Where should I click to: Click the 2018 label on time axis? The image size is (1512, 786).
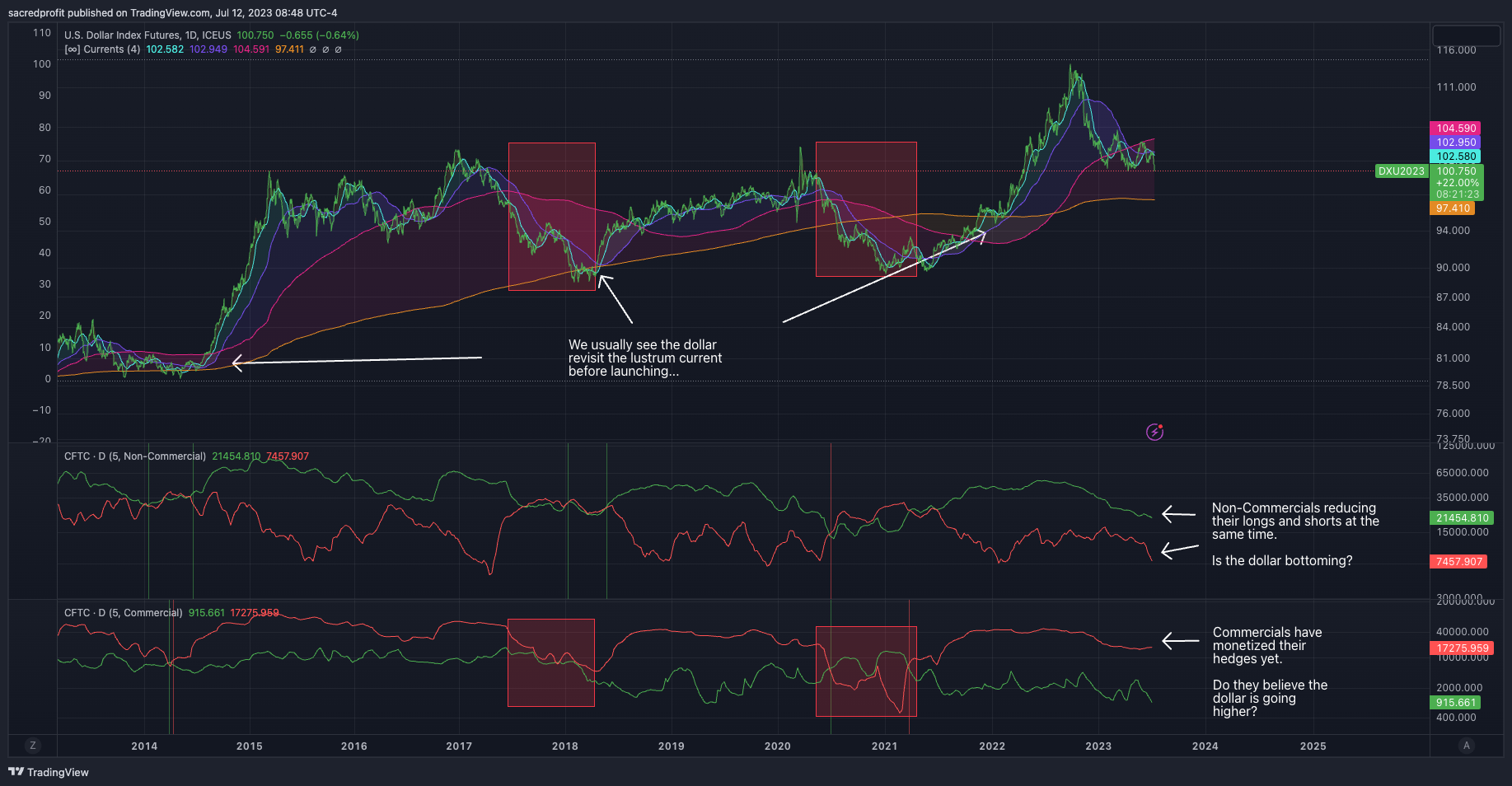565,746
